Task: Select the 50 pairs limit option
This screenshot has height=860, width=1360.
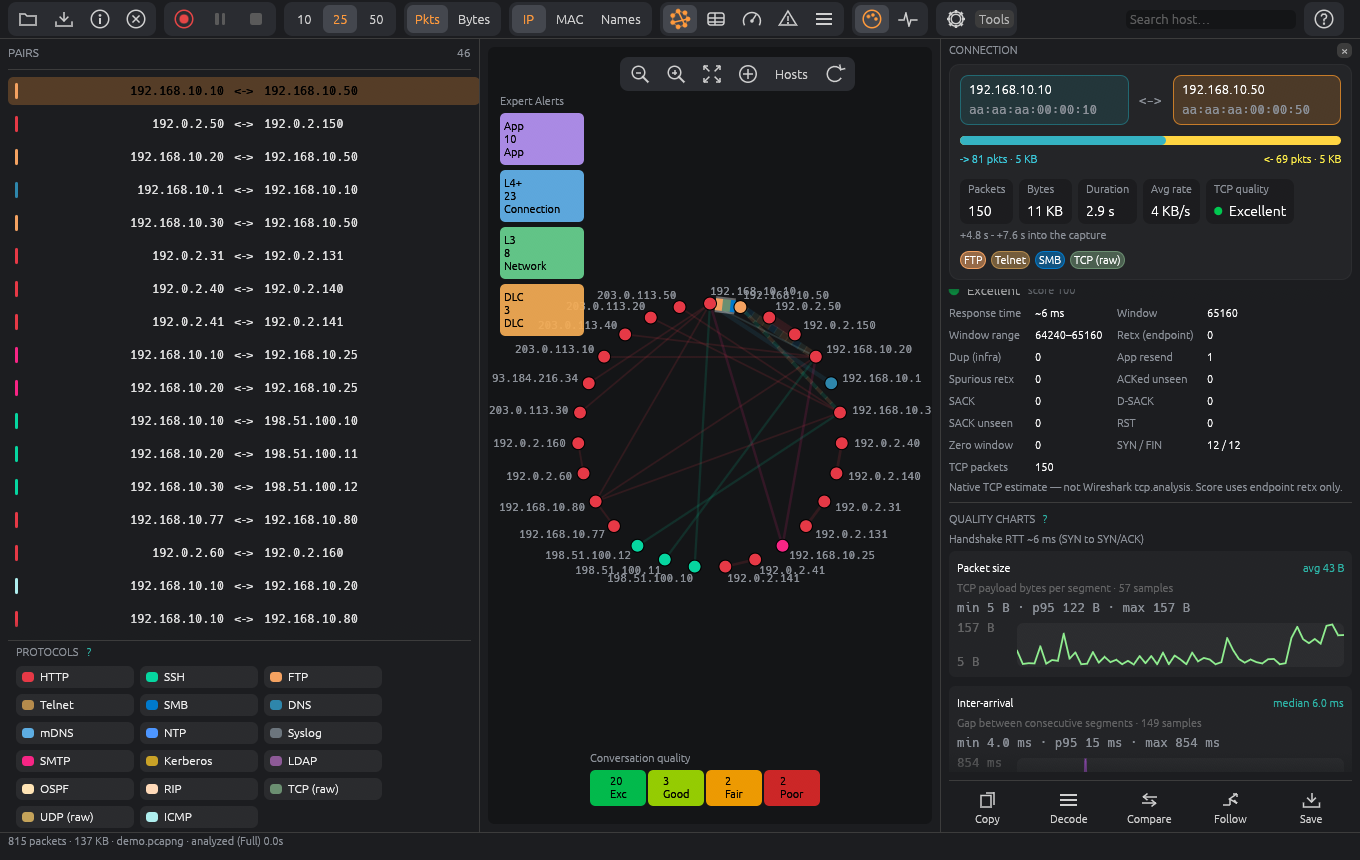Action: pos(376,19)
